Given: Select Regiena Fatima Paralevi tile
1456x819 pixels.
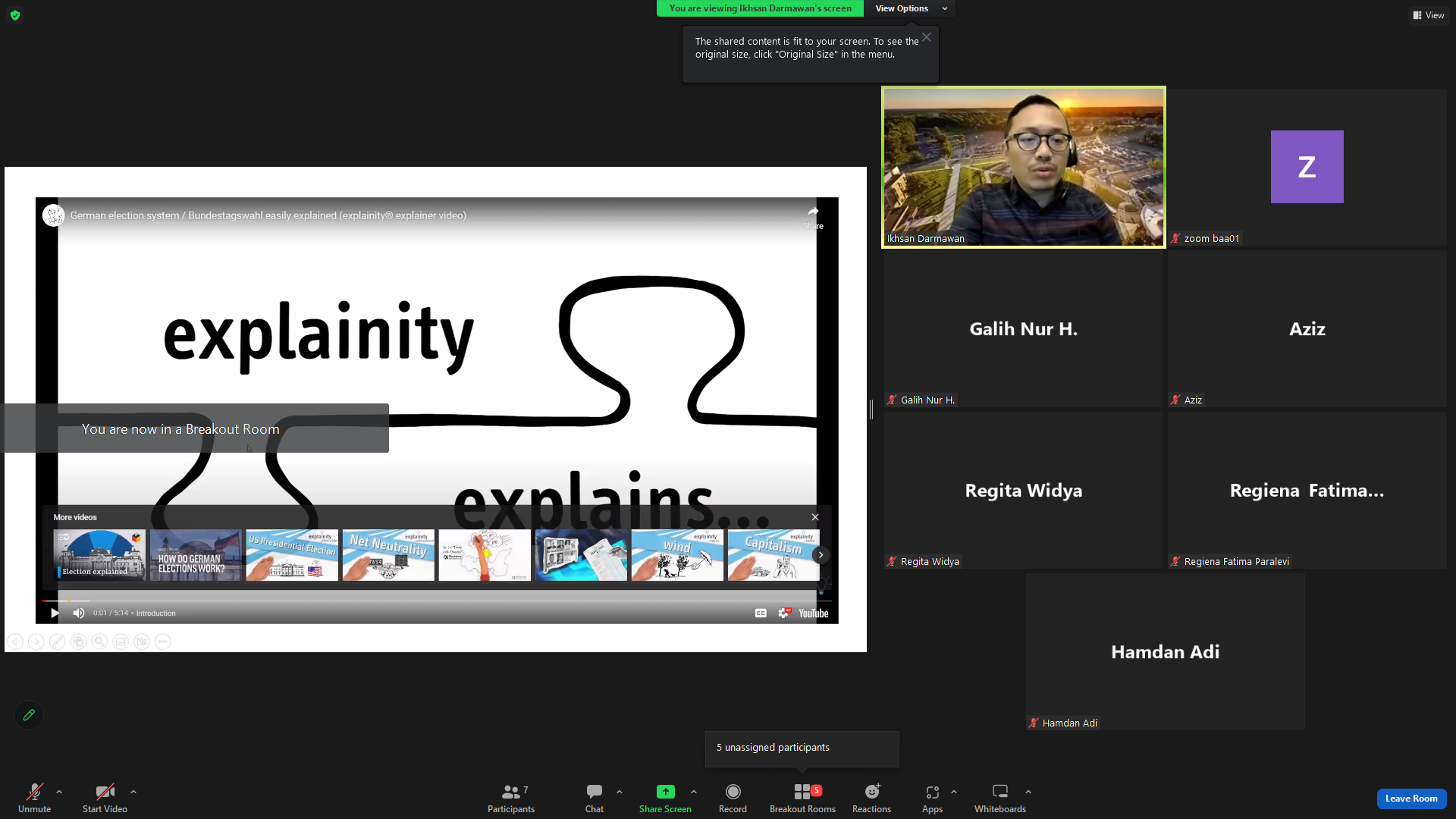Looking at the screenshot, I should pos(1307,490).
